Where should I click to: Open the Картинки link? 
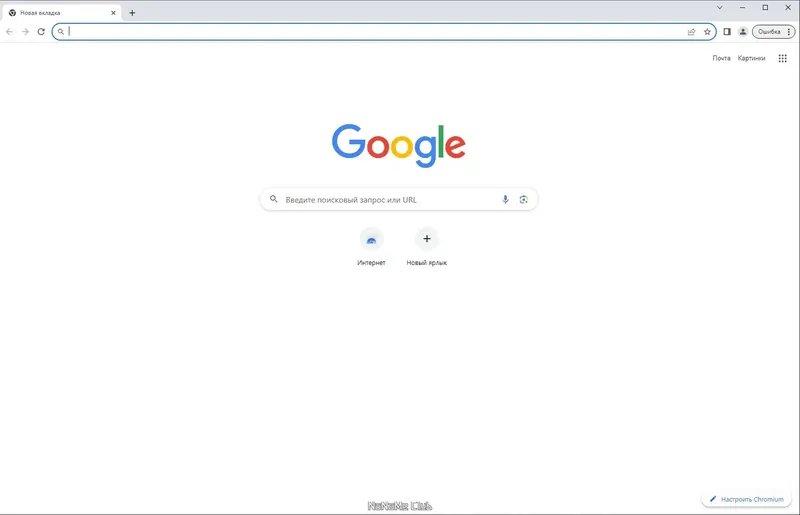click(751, 58)
